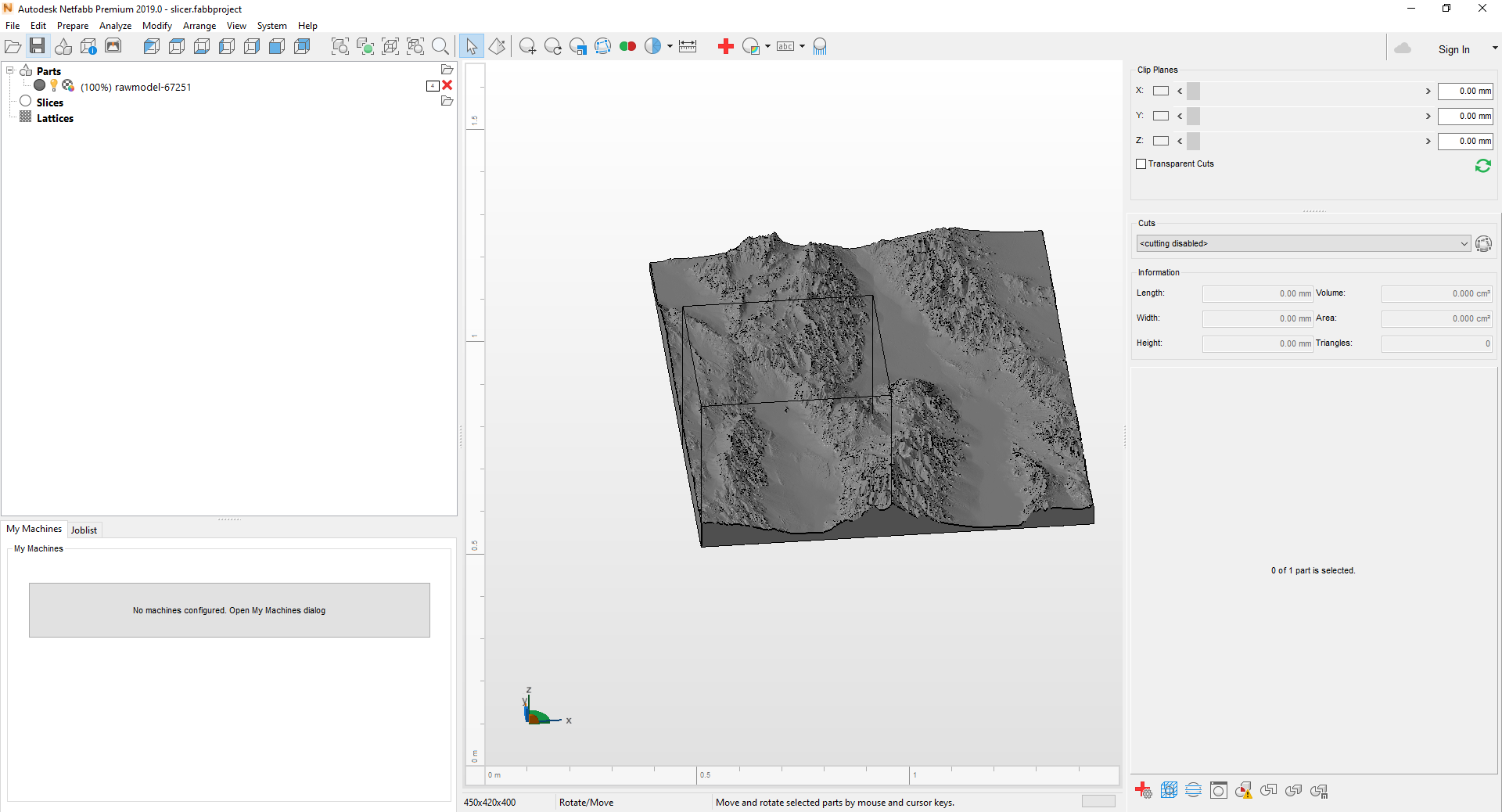Activate the scale part tool
The image size is (1502, 812).
click(578, 47)
